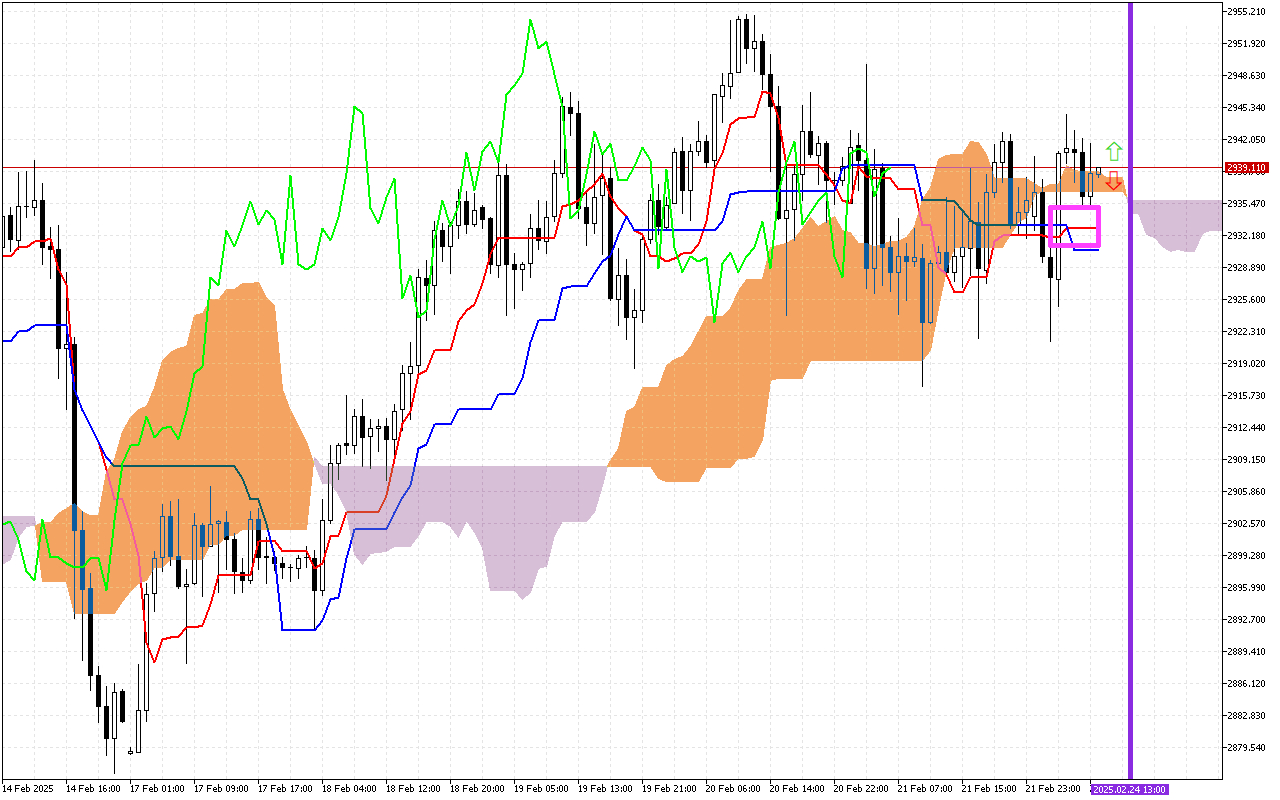Screen dimensions: 1280x800
Task: Select the magenta rectangle object on the chart
Action: pyautogui.click(x=1074, y=226)
